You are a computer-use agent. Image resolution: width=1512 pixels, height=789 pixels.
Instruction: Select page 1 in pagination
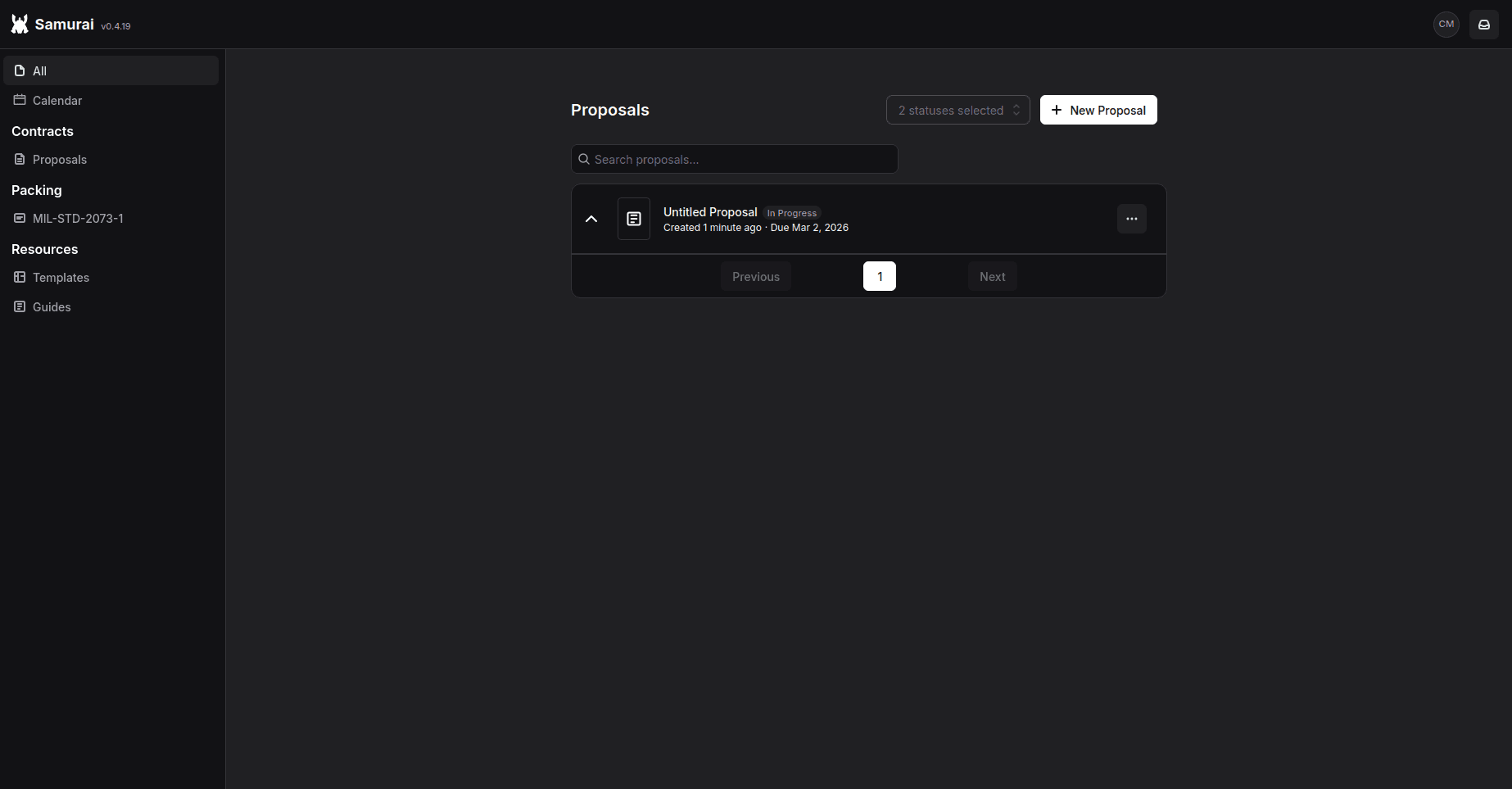tap(879, 277)
